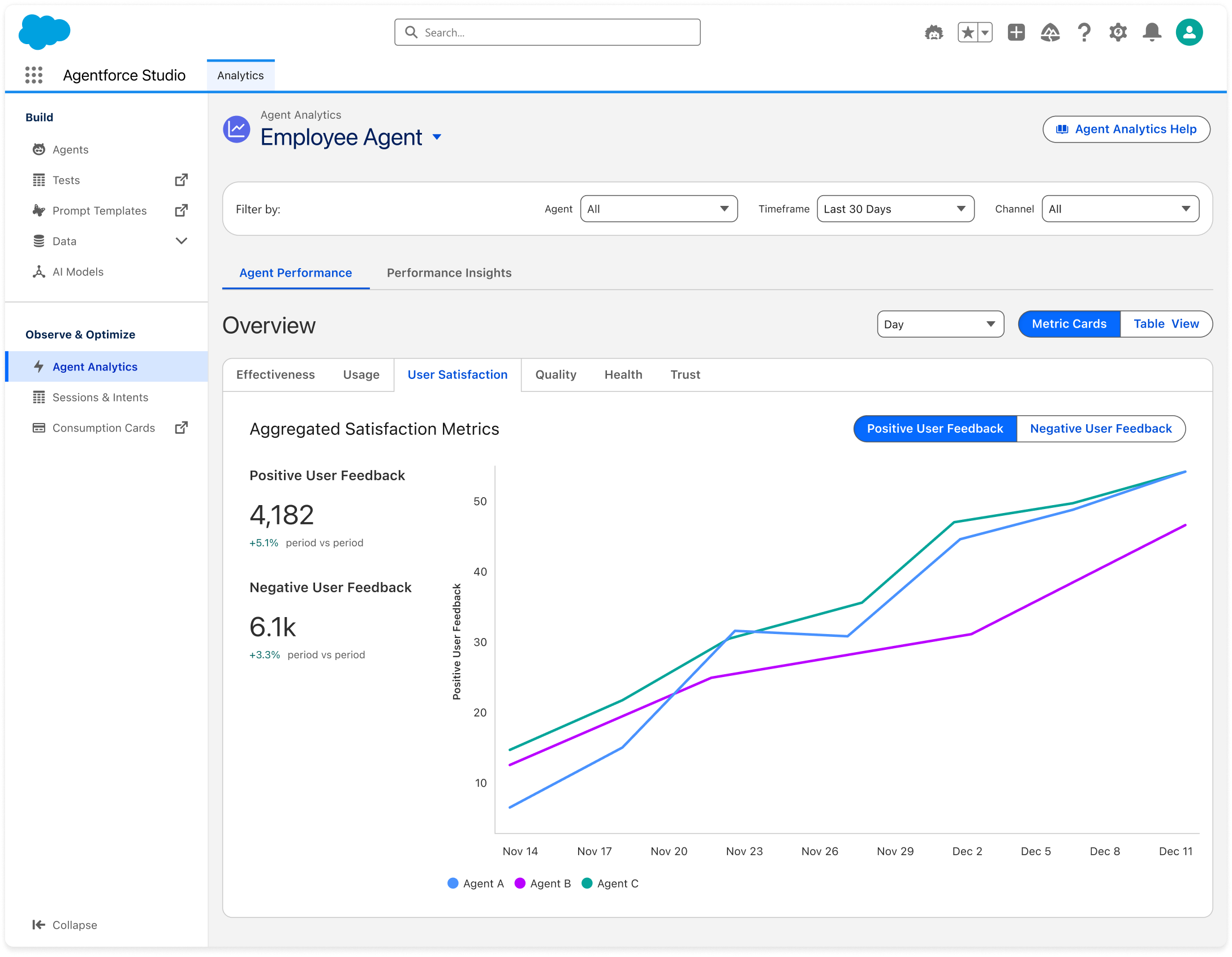This screenshot has width=1232, height=957.
Task: Open the user profile avatar
Action: click(1189, 32)
